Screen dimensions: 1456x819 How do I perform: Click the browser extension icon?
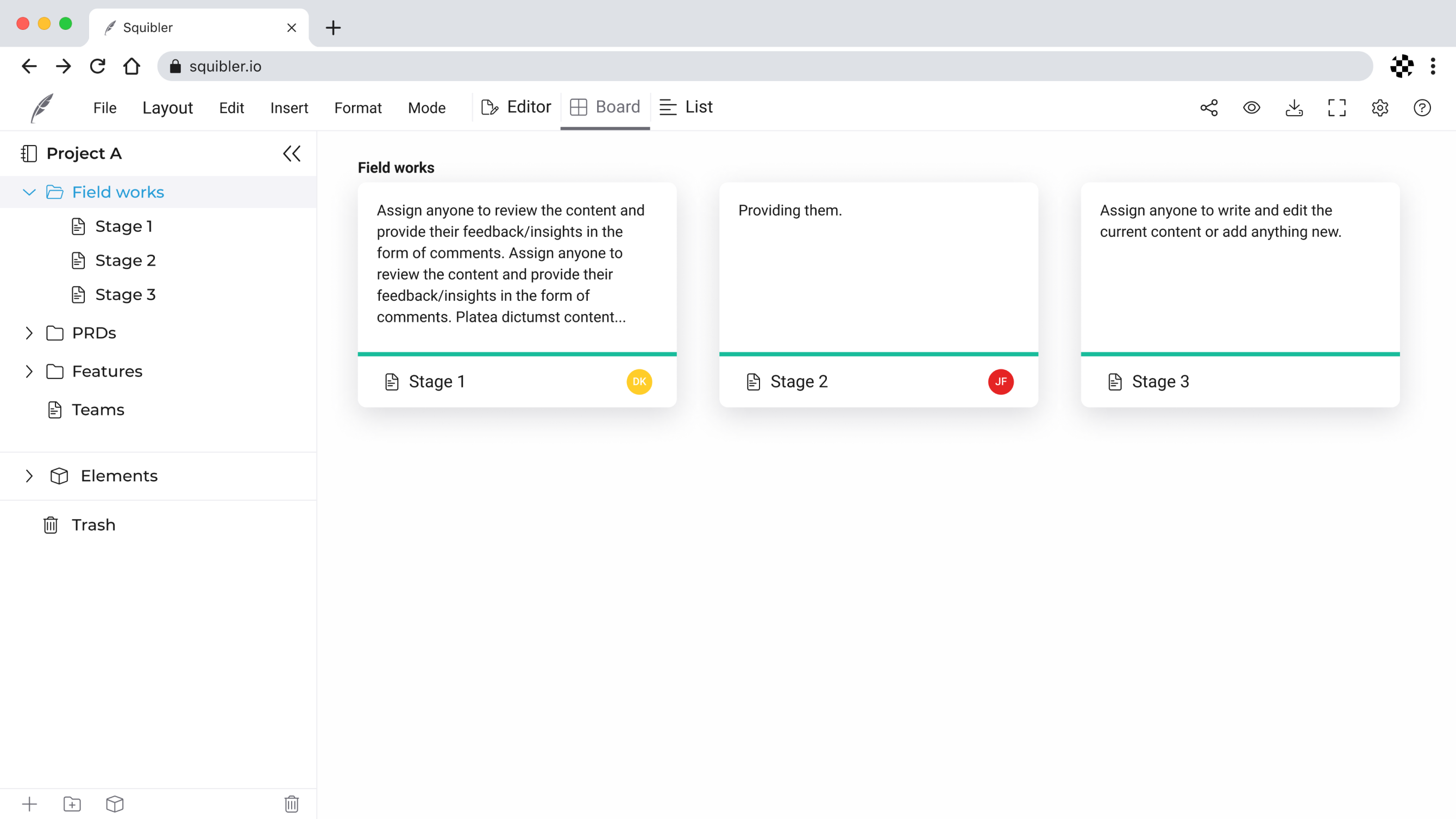(1402, 66)
